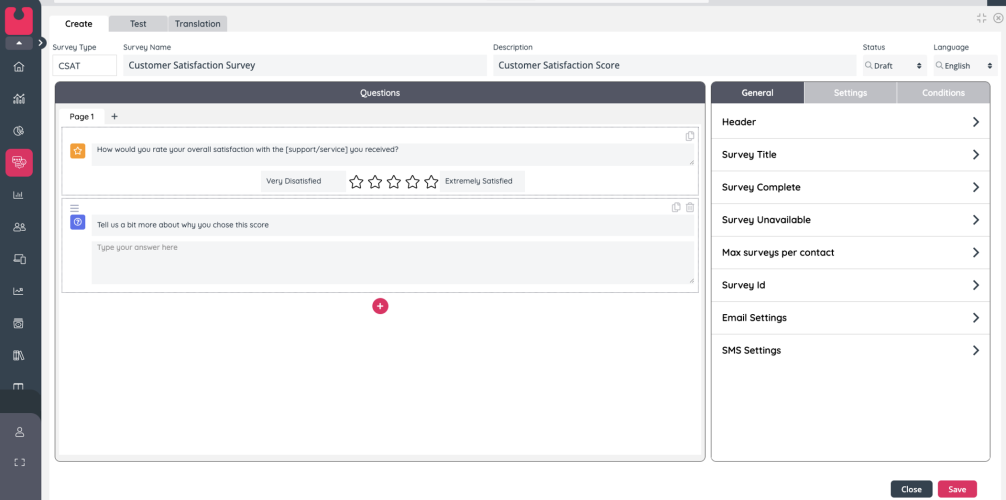Image resolution: width=1006 pixels, height=500 pixels.
Task: Click the contacts group icon in sidebar
Action: (x=18, y=227)
